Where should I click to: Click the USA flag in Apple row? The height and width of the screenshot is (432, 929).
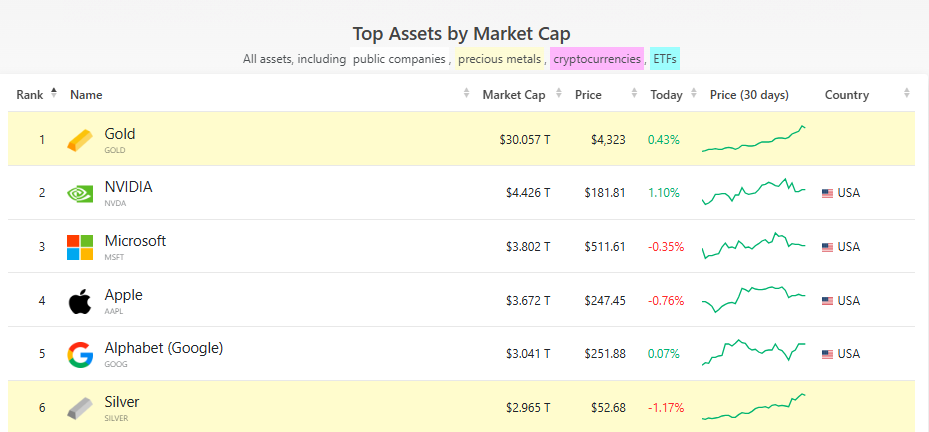pos(827,301)
